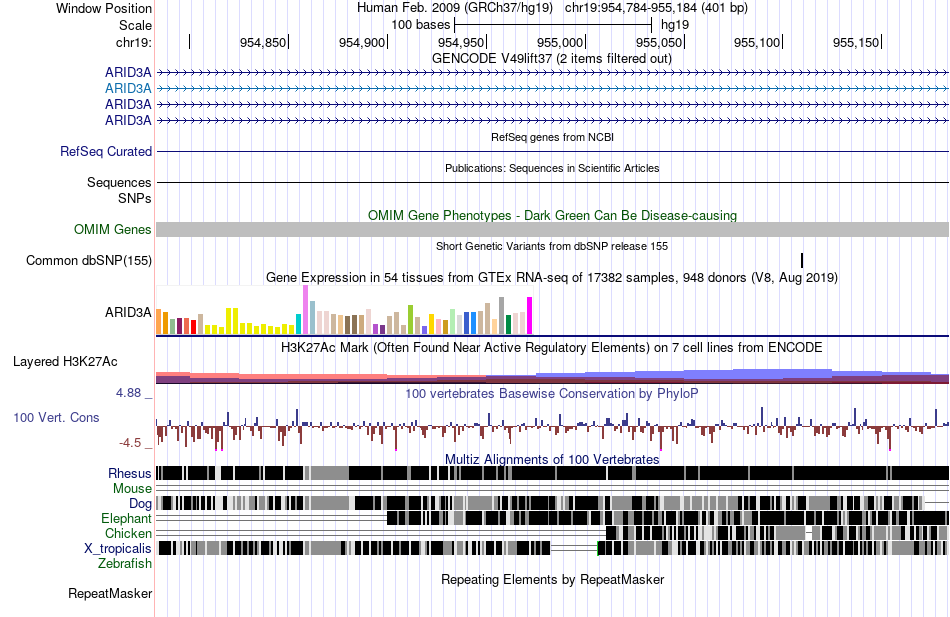Click the Layered H3K27Ac label
The height and width of the screenshot is (617, 950).
[x=65, y=362]
